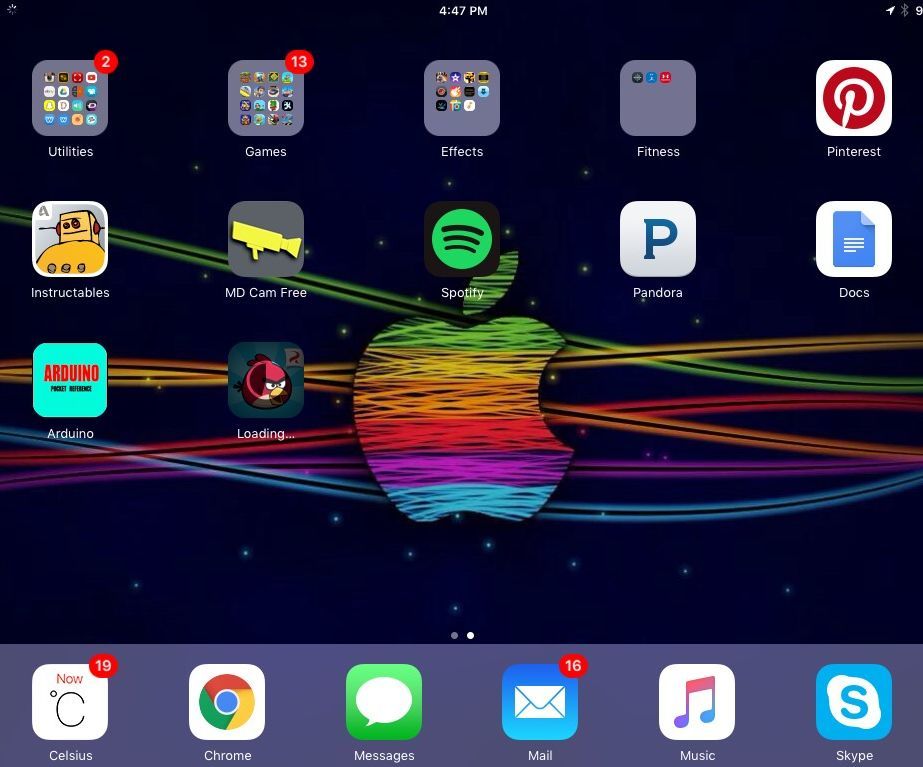
Task: Open the Games folder
Action: [266, 98]
